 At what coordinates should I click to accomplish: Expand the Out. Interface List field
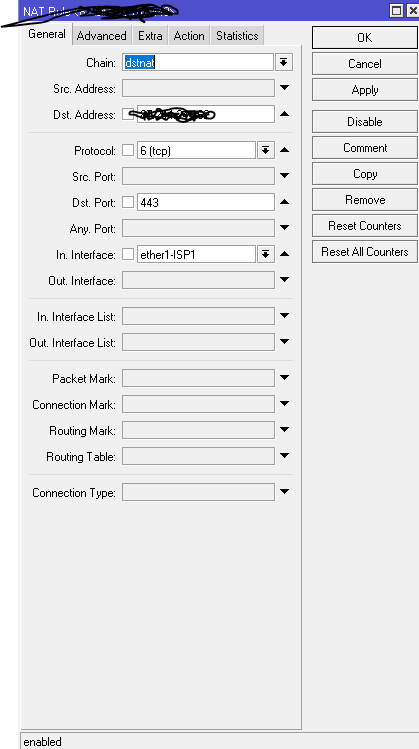pyautogui.click(x=284, y=342)
